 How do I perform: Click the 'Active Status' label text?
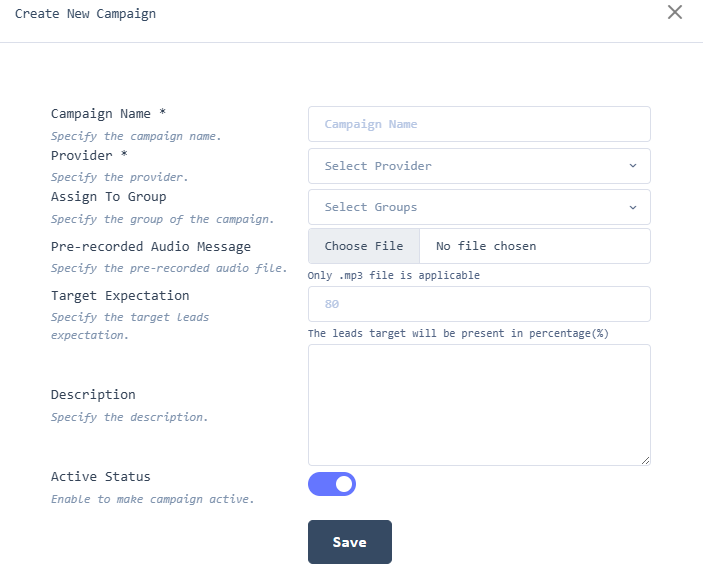pyautogui.click(x=101, y=477)
